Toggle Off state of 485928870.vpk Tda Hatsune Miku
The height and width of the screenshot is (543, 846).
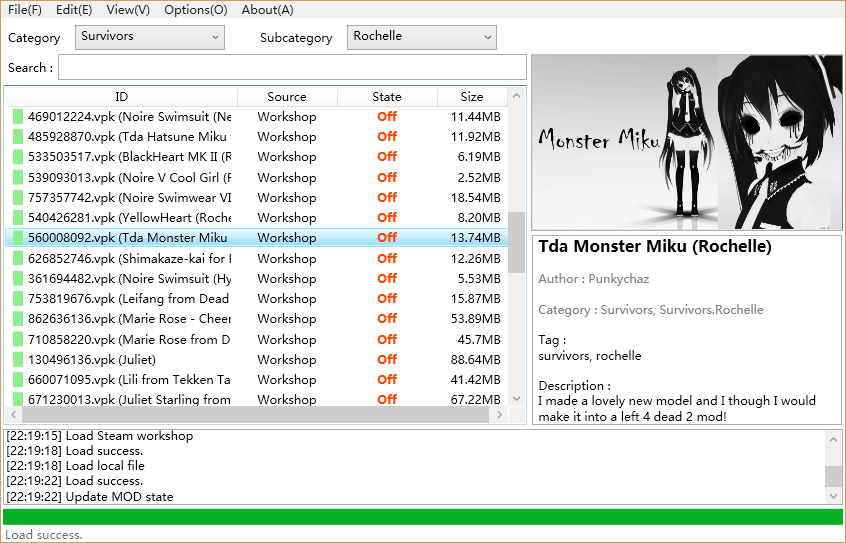(x=387, y=137)
